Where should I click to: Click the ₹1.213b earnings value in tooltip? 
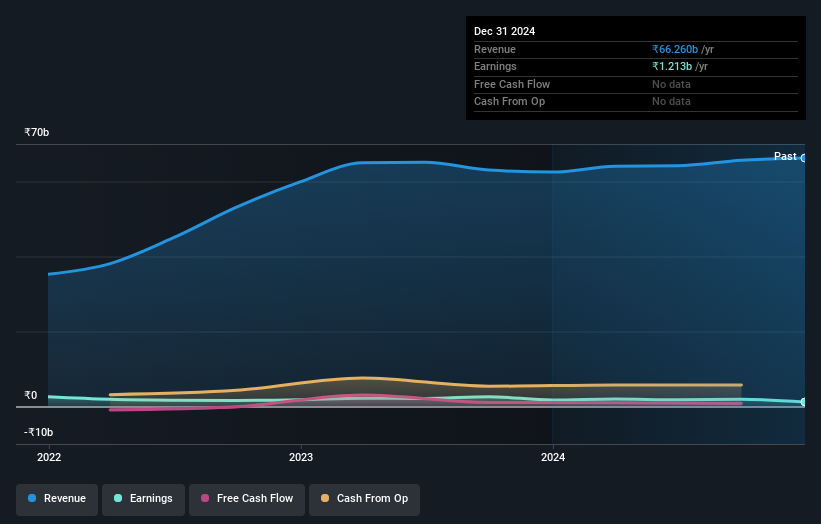tap(672, 66)
